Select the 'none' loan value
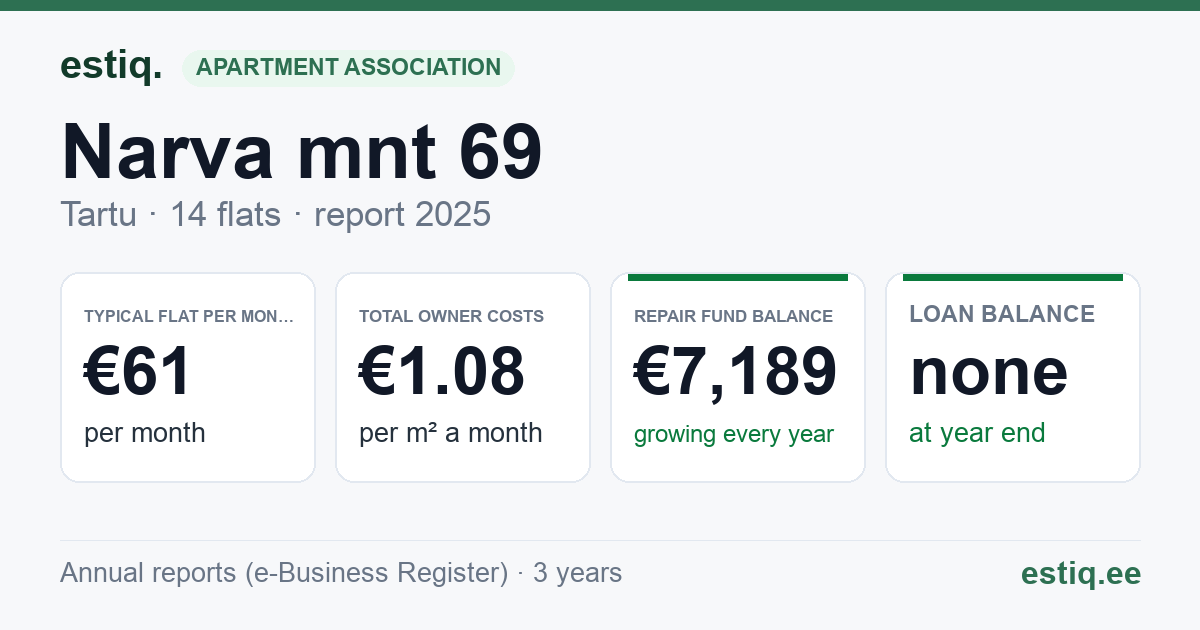This screenshot has width=1200, height=630. [x=988, y=372]
